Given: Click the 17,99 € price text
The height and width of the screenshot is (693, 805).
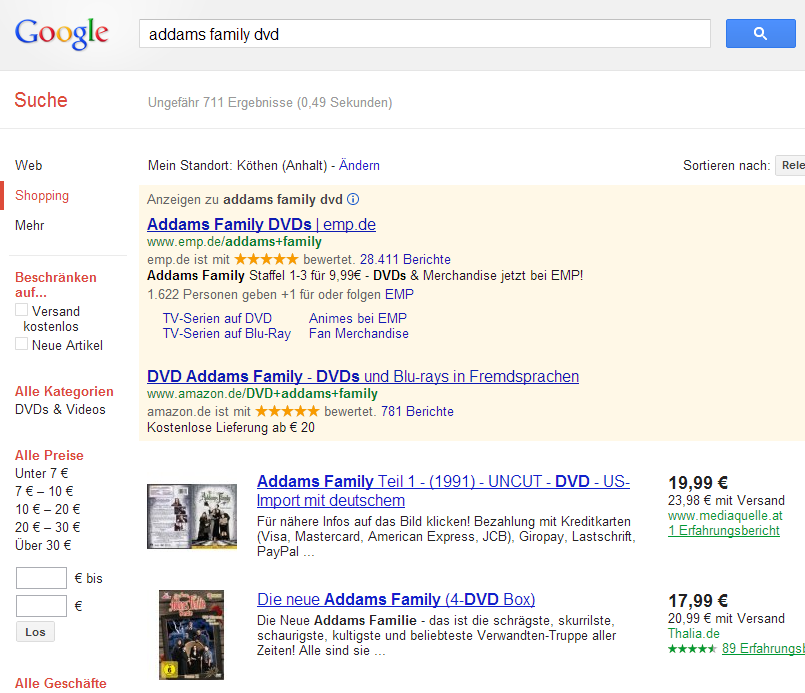Looking at the screenshot, I should (x=698, y=601).
